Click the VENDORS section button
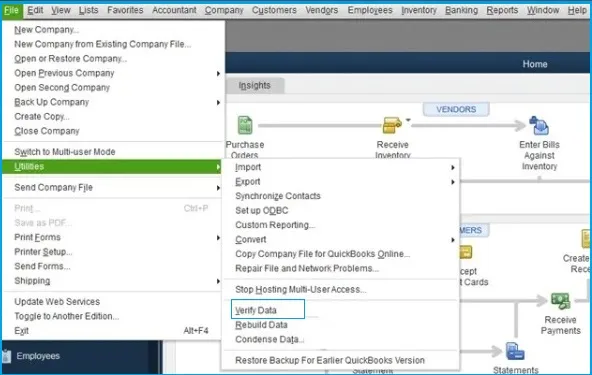The image size is (592, 375). point(456,110)
